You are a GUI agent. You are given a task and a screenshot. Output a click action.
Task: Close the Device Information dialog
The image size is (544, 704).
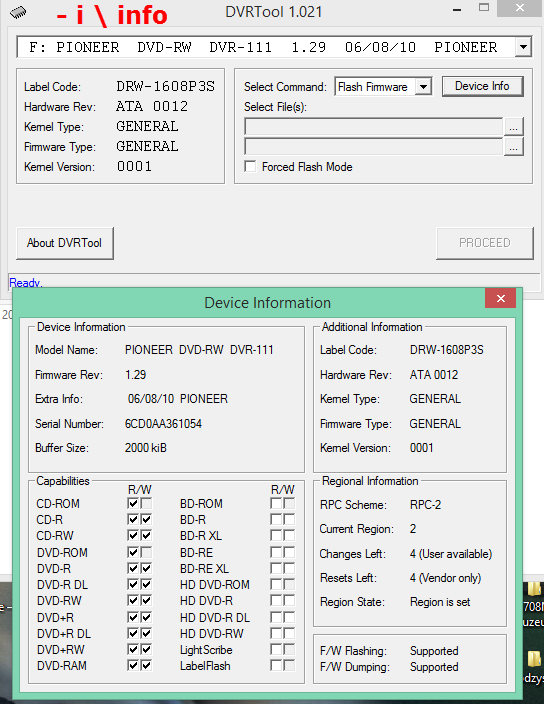point(500,299)
